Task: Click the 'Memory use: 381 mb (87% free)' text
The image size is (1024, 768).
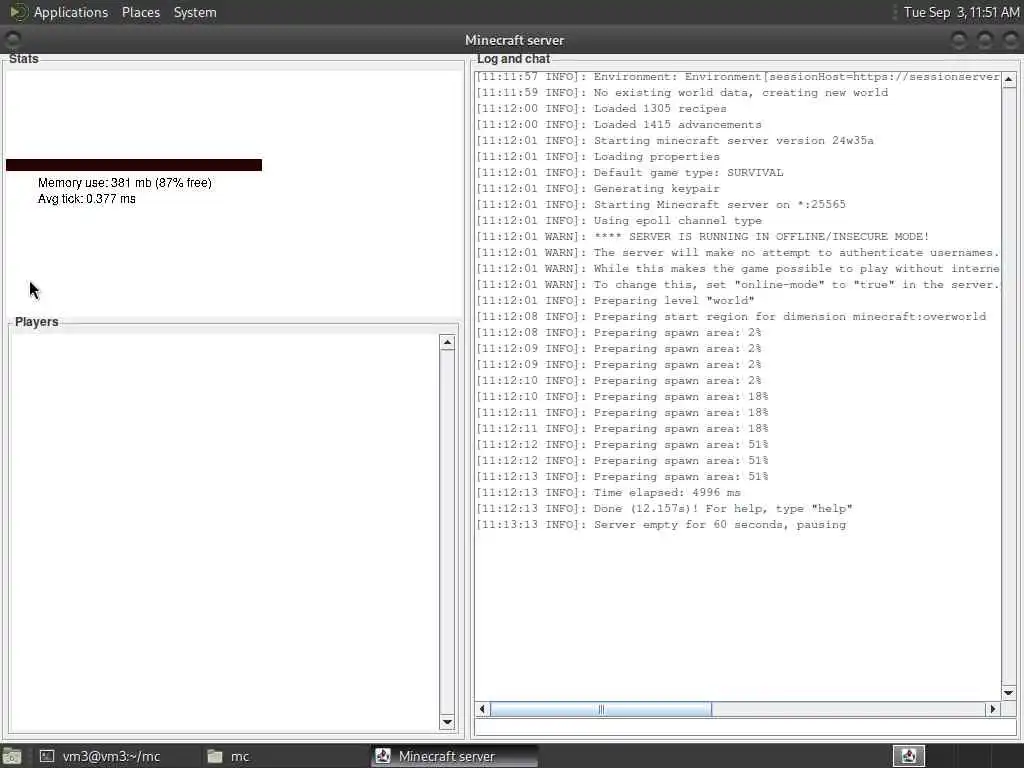Action: (125, 183)
